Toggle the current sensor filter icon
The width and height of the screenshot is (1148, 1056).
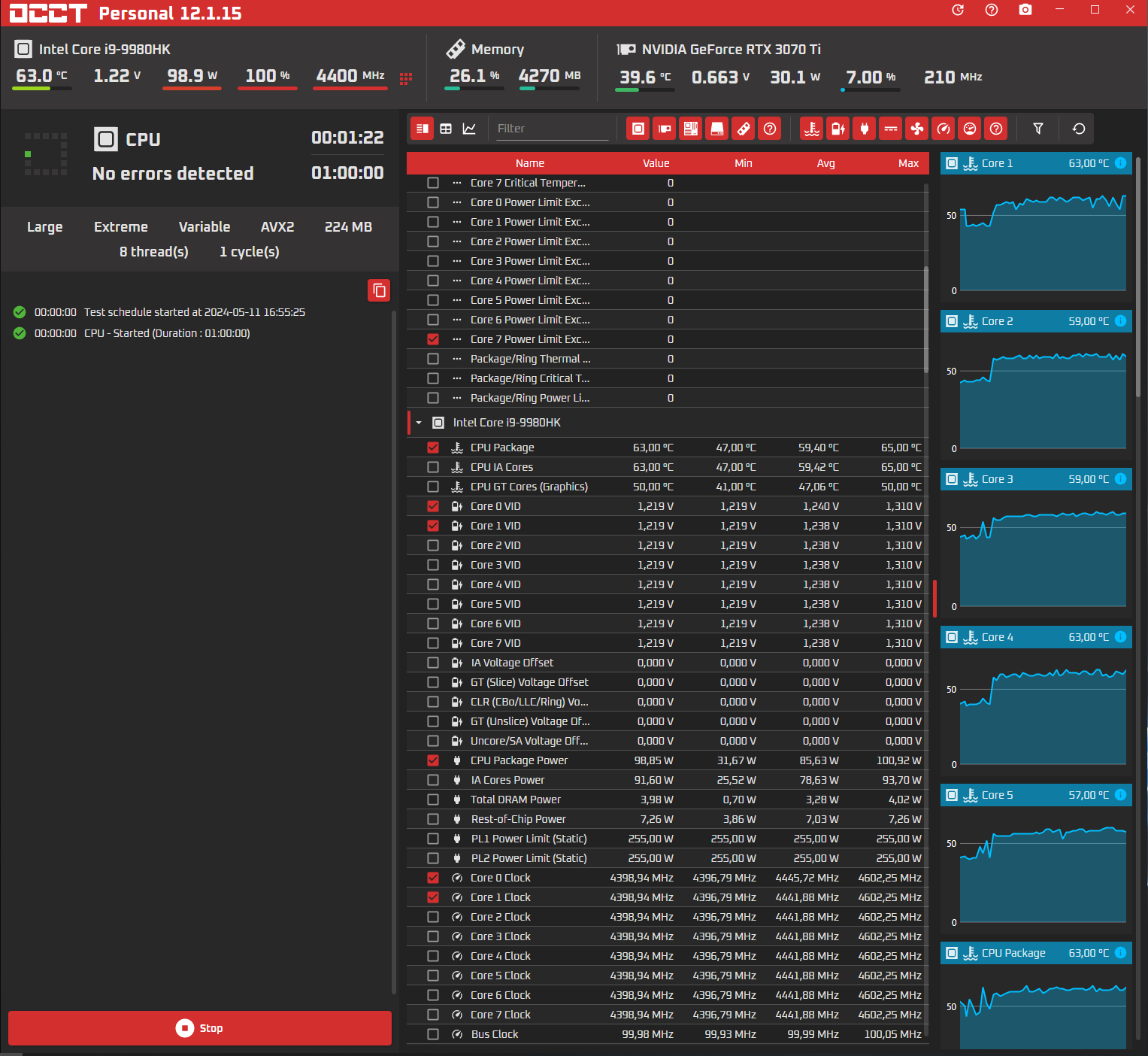[x=891, y=129]
